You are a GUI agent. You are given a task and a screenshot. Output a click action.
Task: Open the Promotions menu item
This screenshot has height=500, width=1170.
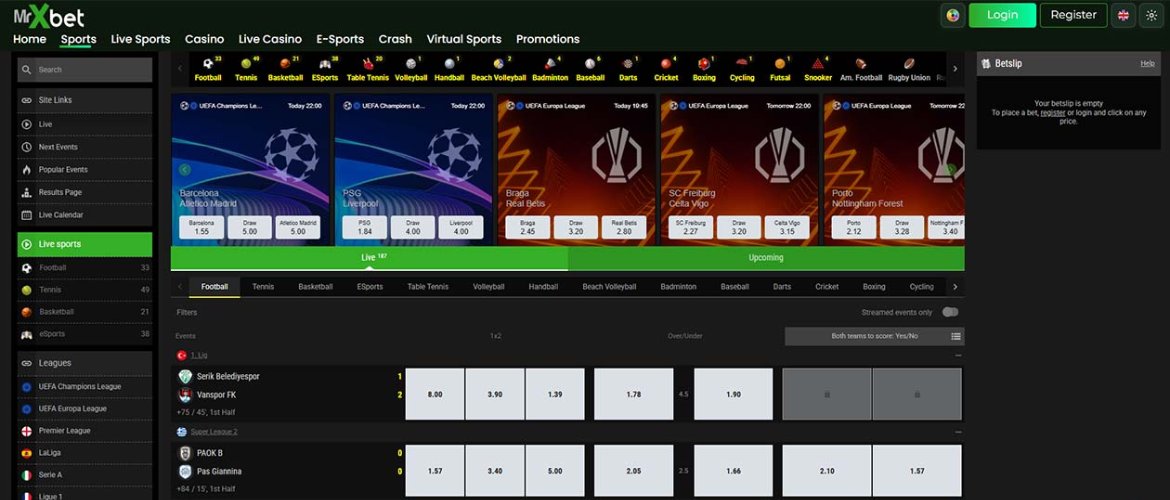click(548, 39)
